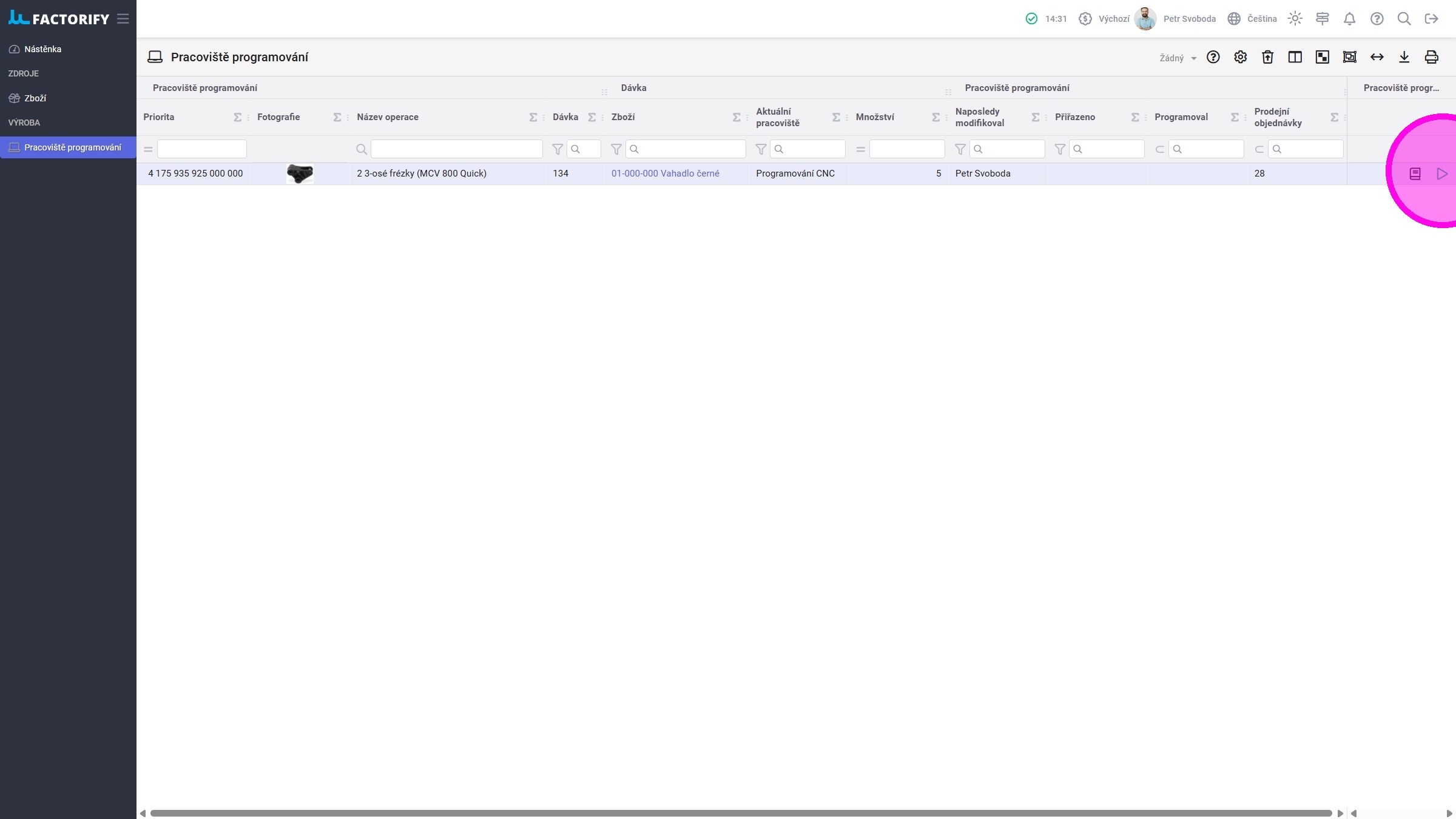This screenshot has width=1456, height=819.
Task: Toggle the light/dark theme sun icon
Action: pos(1295,19)
